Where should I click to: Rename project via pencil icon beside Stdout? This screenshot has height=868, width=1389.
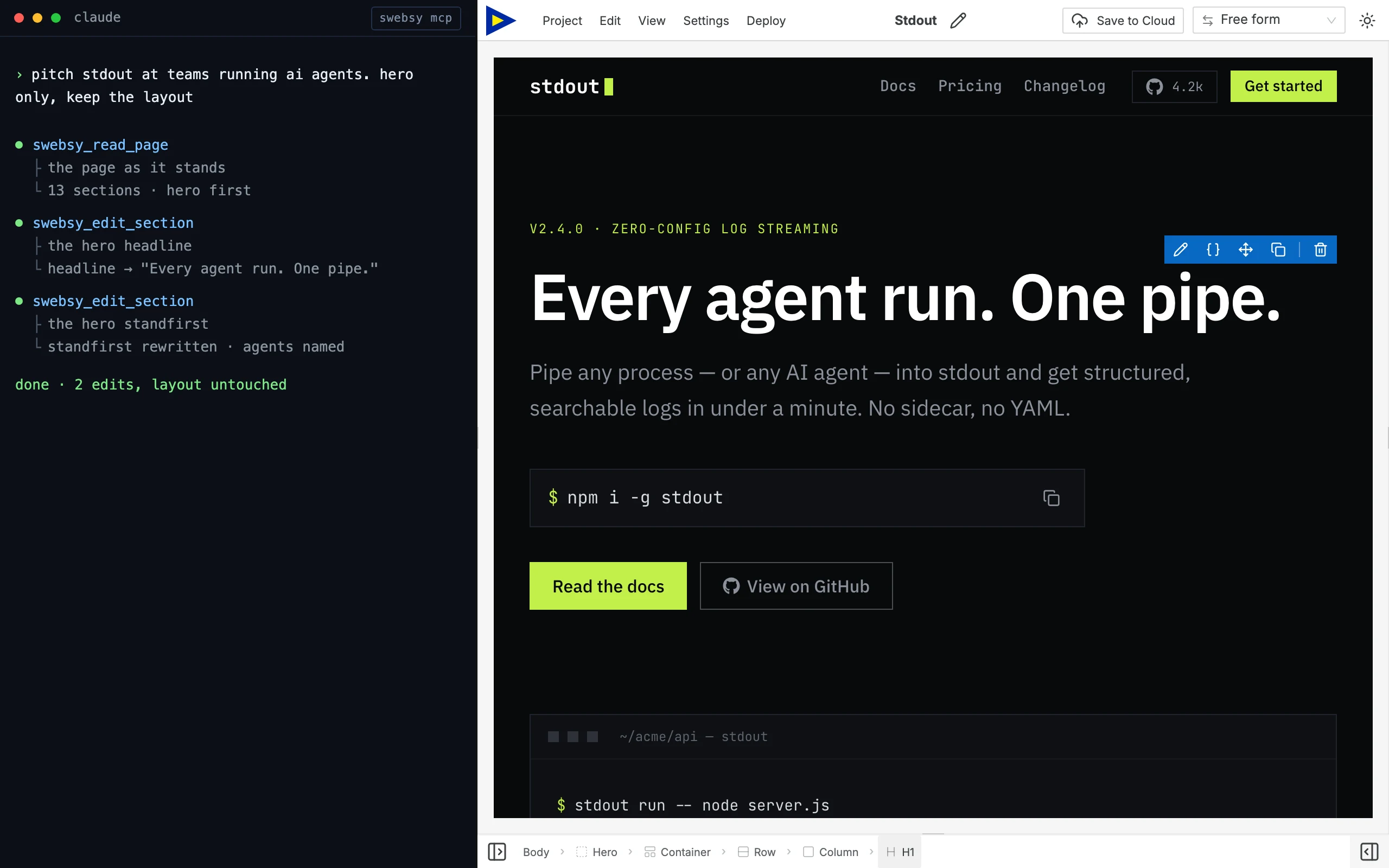tap(958, 21)
